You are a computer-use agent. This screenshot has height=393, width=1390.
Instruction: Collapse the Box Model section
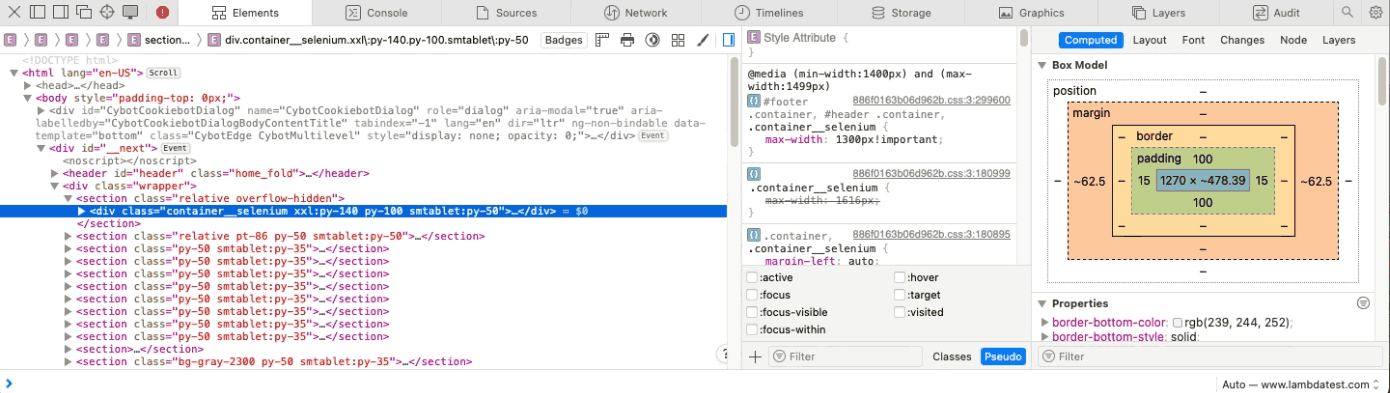pyautogui.click(x=1042, y=65)
